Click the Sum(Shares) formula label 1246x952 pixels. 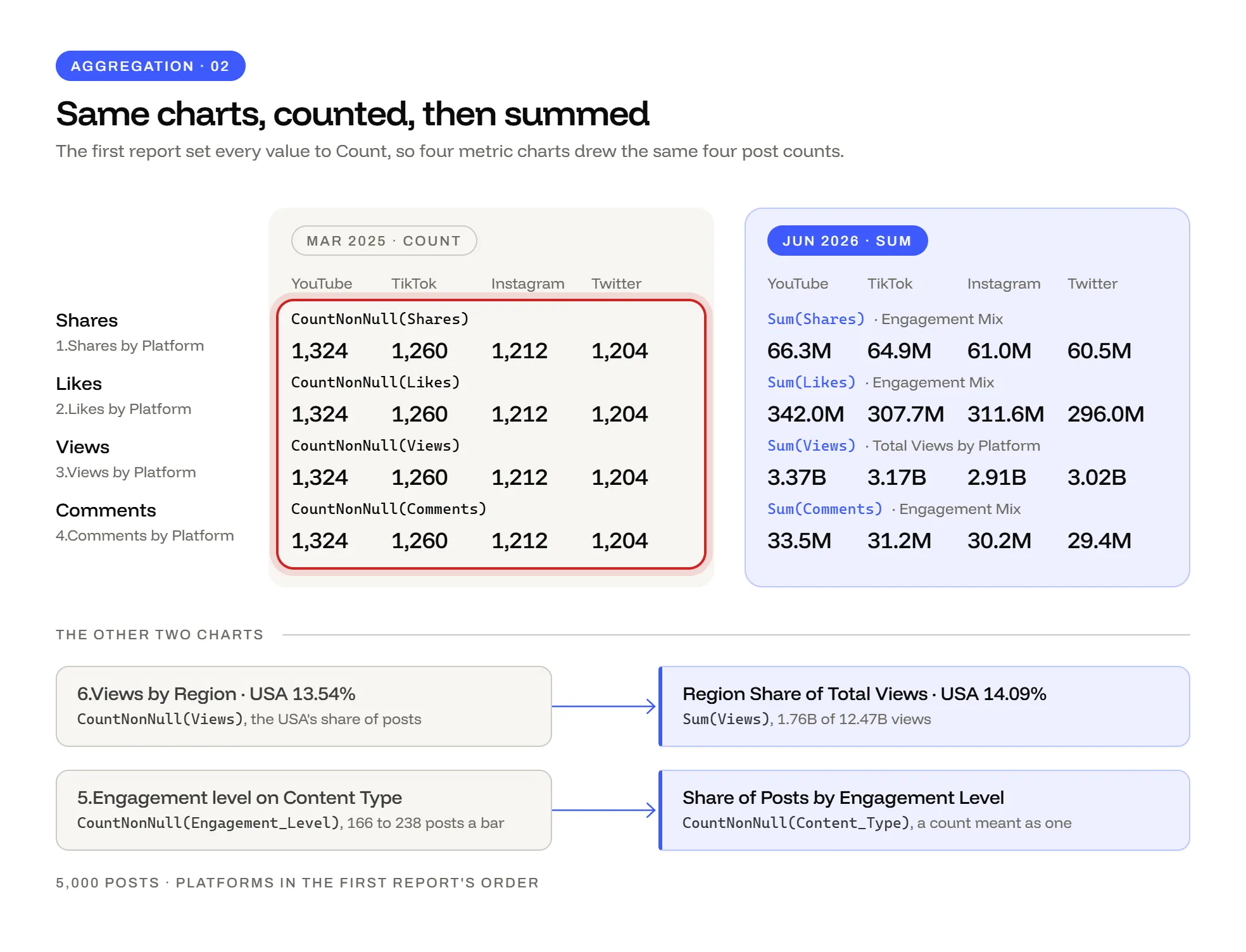pos(816,319)
